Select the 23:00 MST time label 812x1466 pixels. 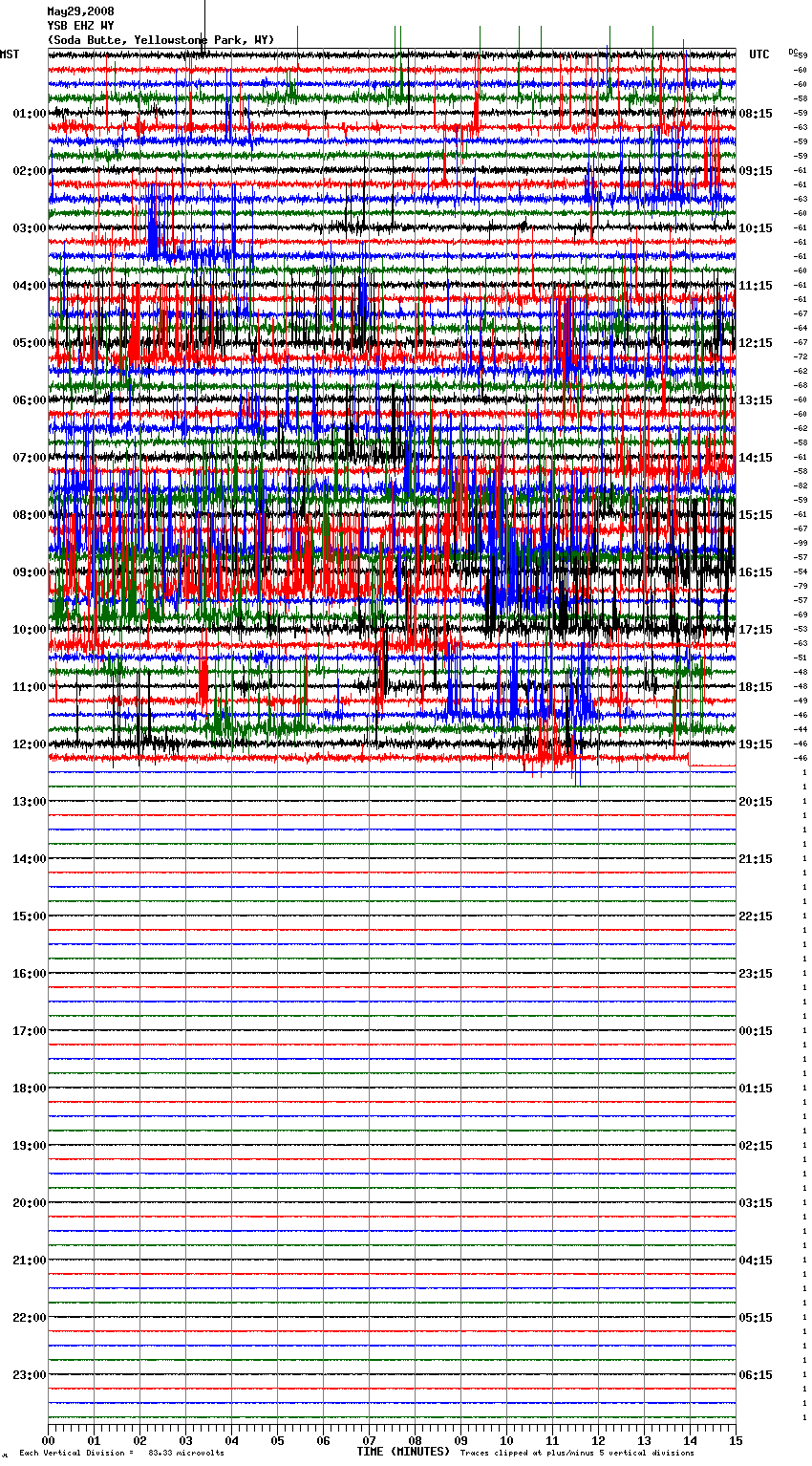tap(30, 1375)
